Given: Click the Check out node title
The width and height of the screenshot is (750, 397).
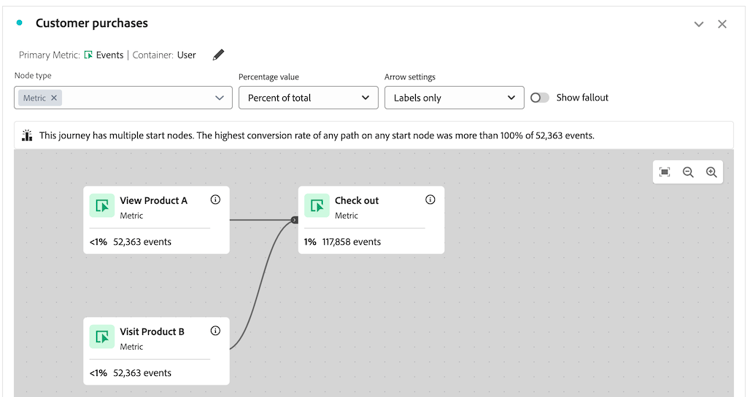Looking at the screenshot, I should (x=356, y=200).
